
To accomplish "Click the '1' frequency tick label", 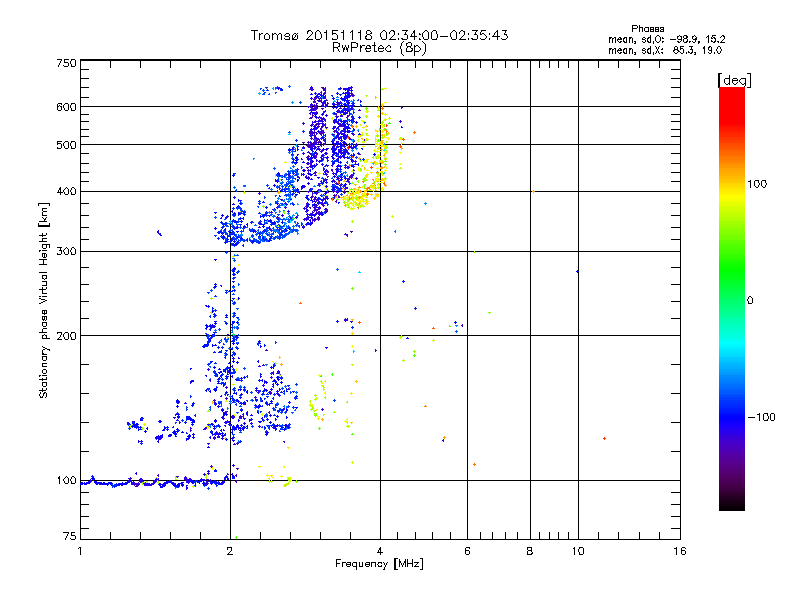I will click(x=80, y=551).
